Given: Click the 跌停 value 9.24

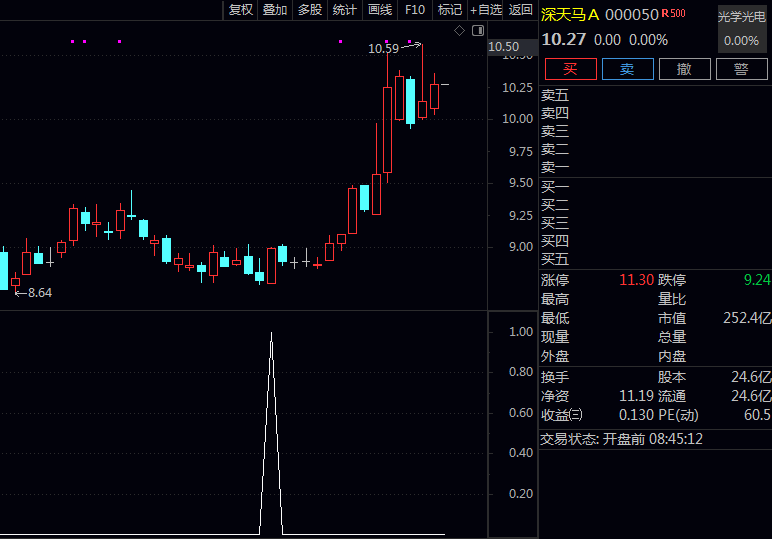Looking at the screenshot, I should 757,280.
